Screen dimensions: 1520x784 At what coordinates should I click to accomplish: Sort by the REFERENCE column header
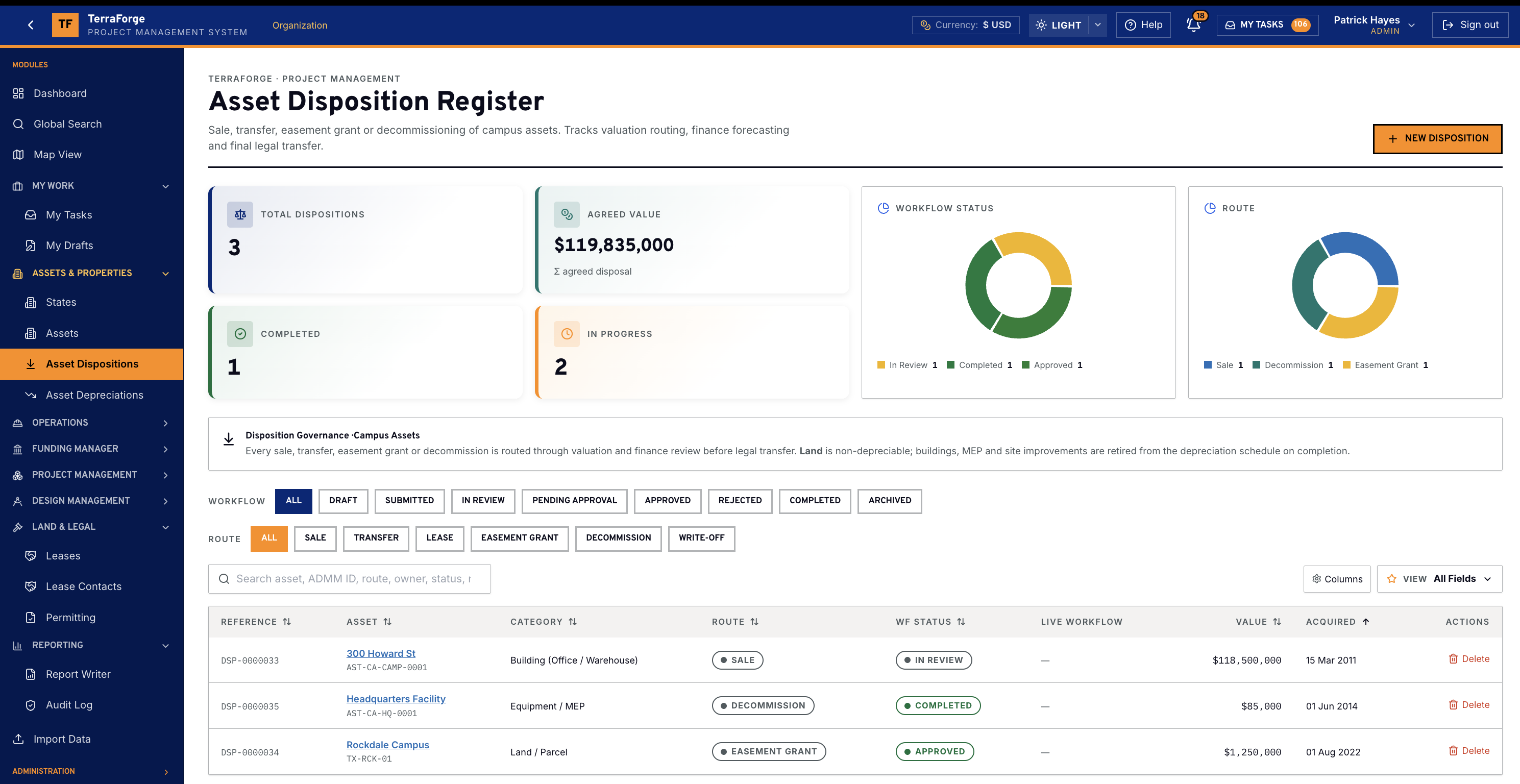pyautogui.click(x=256, y=622)
